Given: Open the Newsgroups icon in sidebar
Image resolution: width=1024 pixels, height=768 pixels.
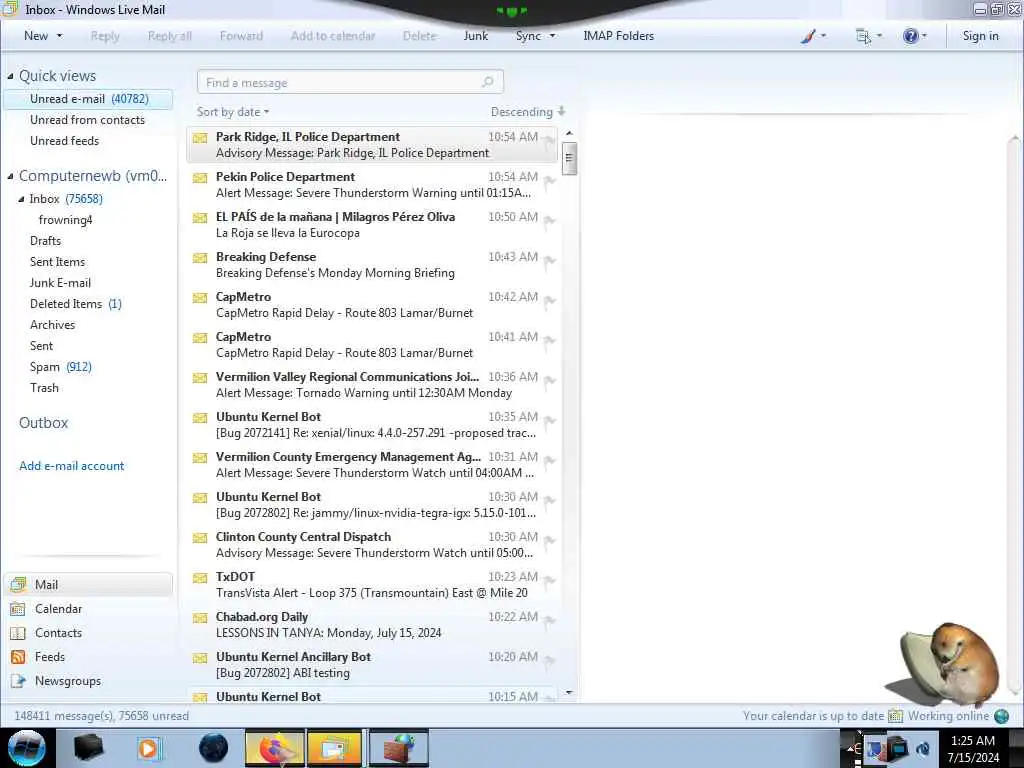Looking at the screenshot, I should [18, 681].
